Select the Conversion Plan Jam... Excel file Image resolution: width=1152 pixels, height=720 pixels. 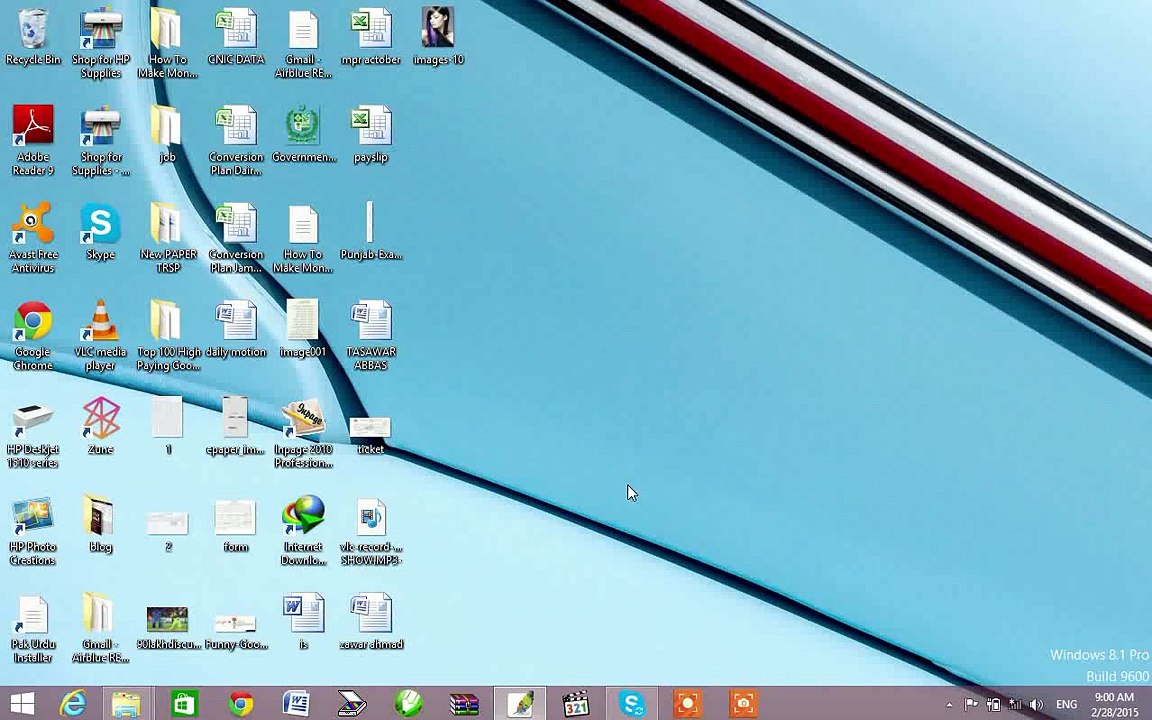(236, 237)
